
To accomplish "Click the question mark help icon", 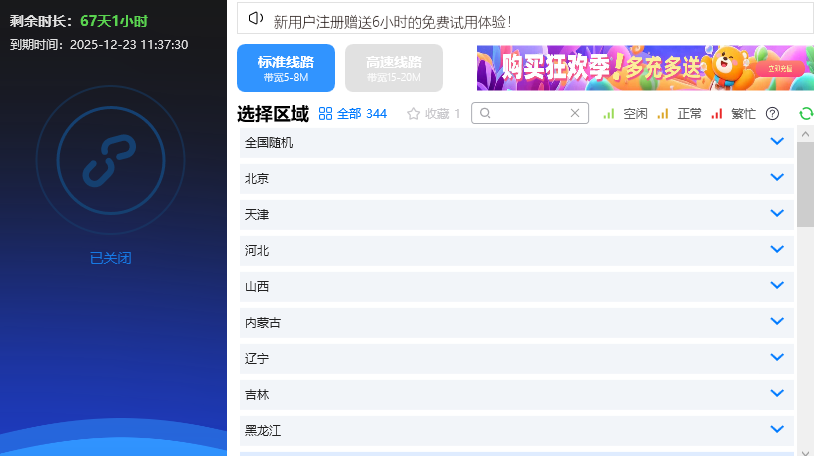I will pyautogui.click(x=772, y=114).
